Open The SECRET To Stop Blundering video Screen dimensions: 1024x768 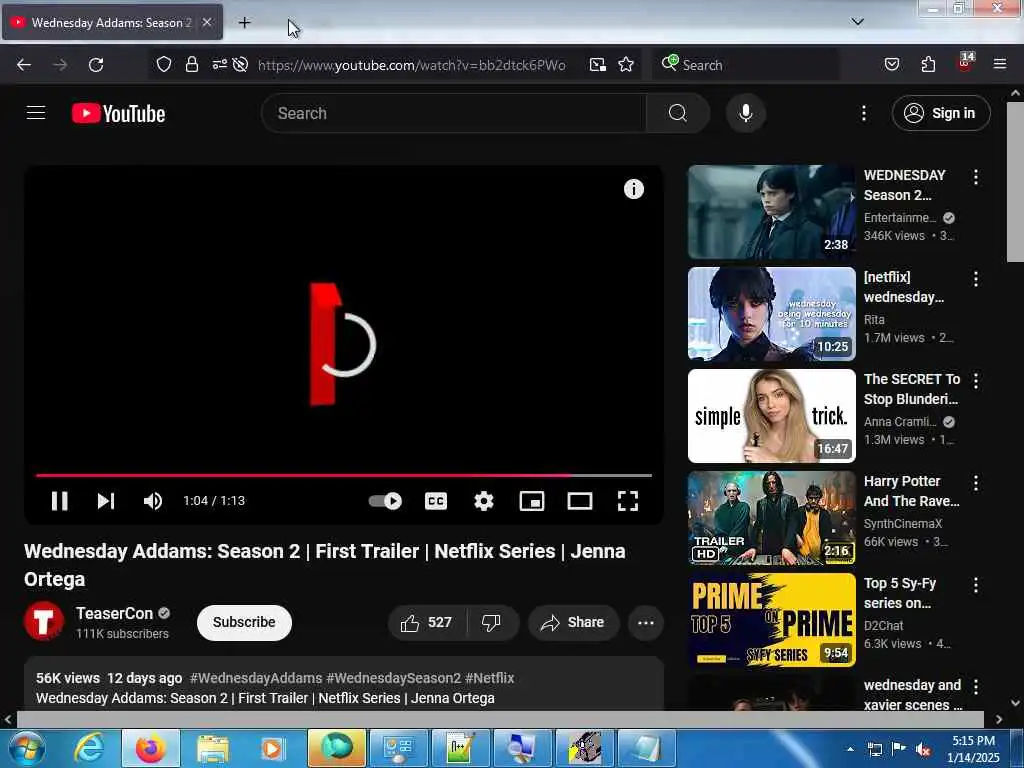coord(771,415)
